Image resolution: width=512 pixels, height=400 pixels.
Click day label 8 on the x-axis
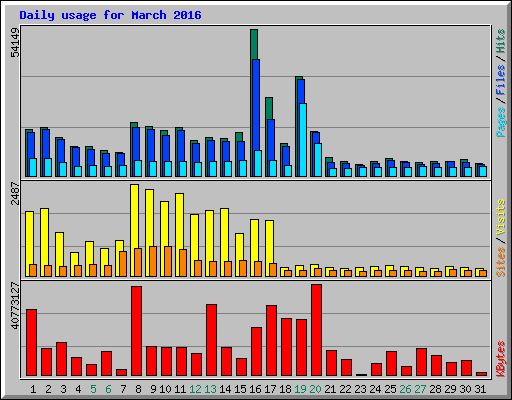(x=138, y=389)
